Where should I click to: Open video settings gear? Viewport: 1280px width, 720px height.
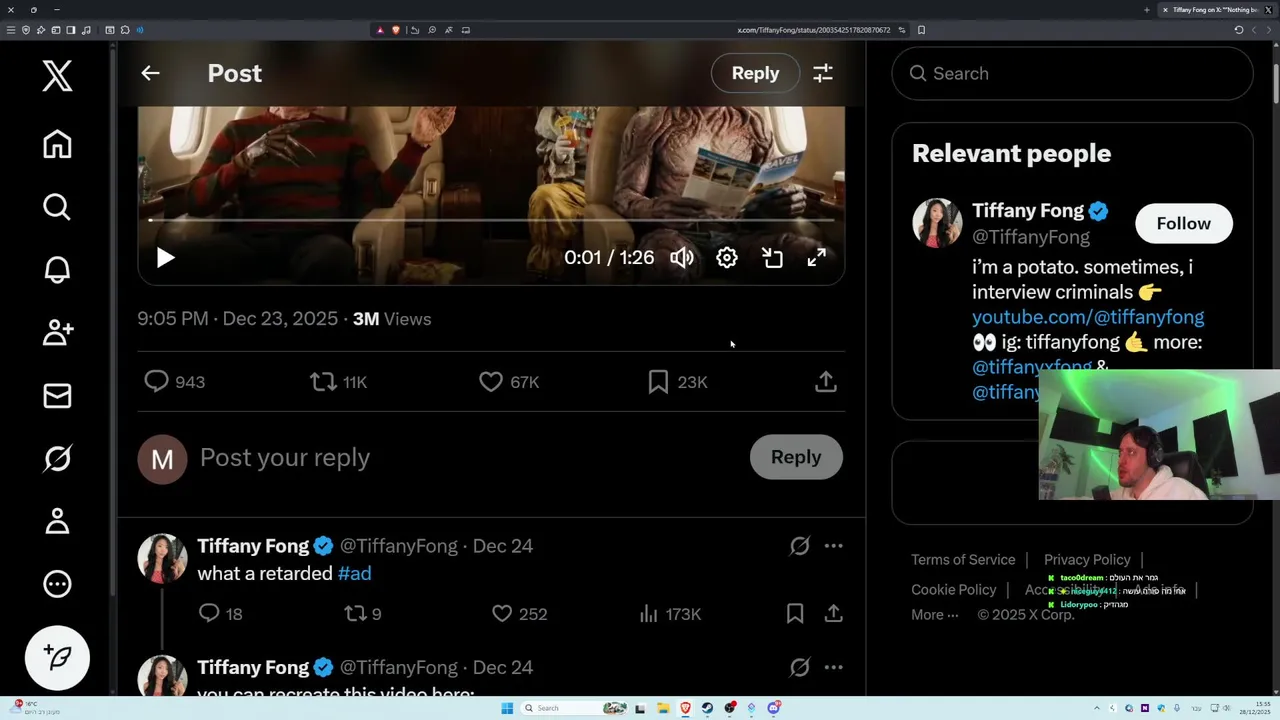727,258
